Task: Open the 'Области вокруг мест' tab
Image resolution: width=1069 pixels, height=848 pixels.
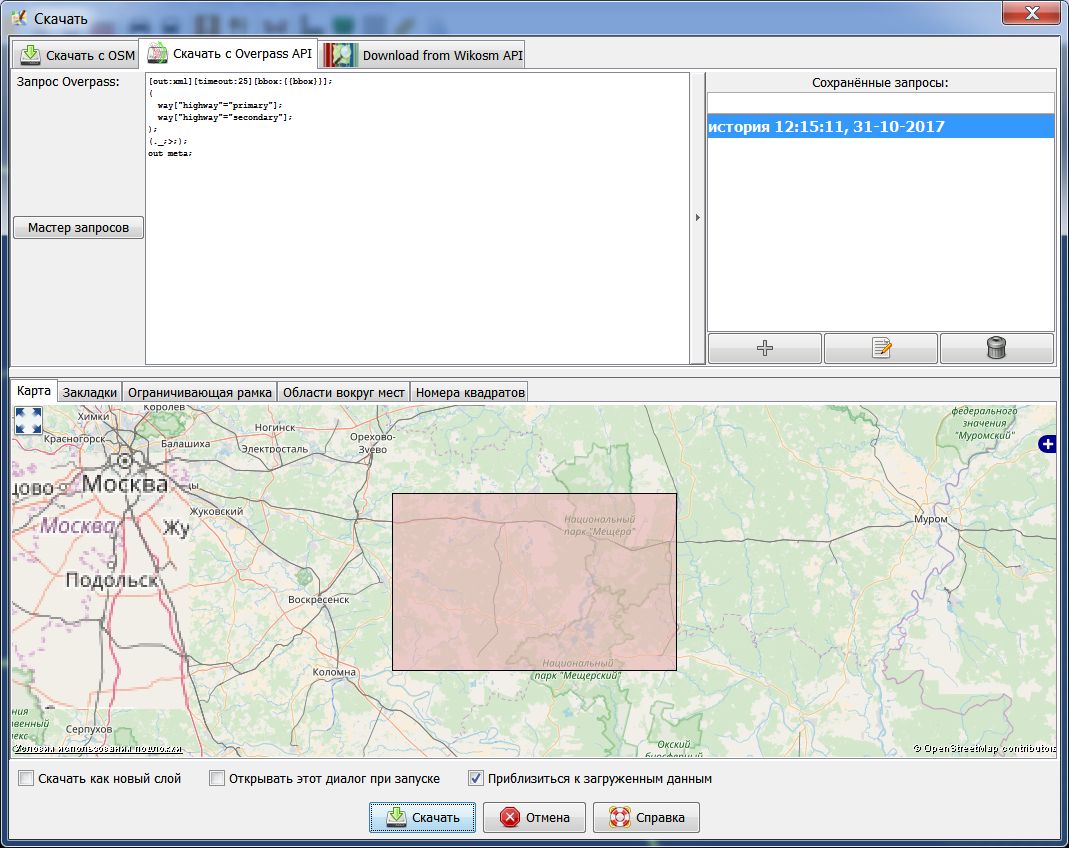Action: coord(344,391)
